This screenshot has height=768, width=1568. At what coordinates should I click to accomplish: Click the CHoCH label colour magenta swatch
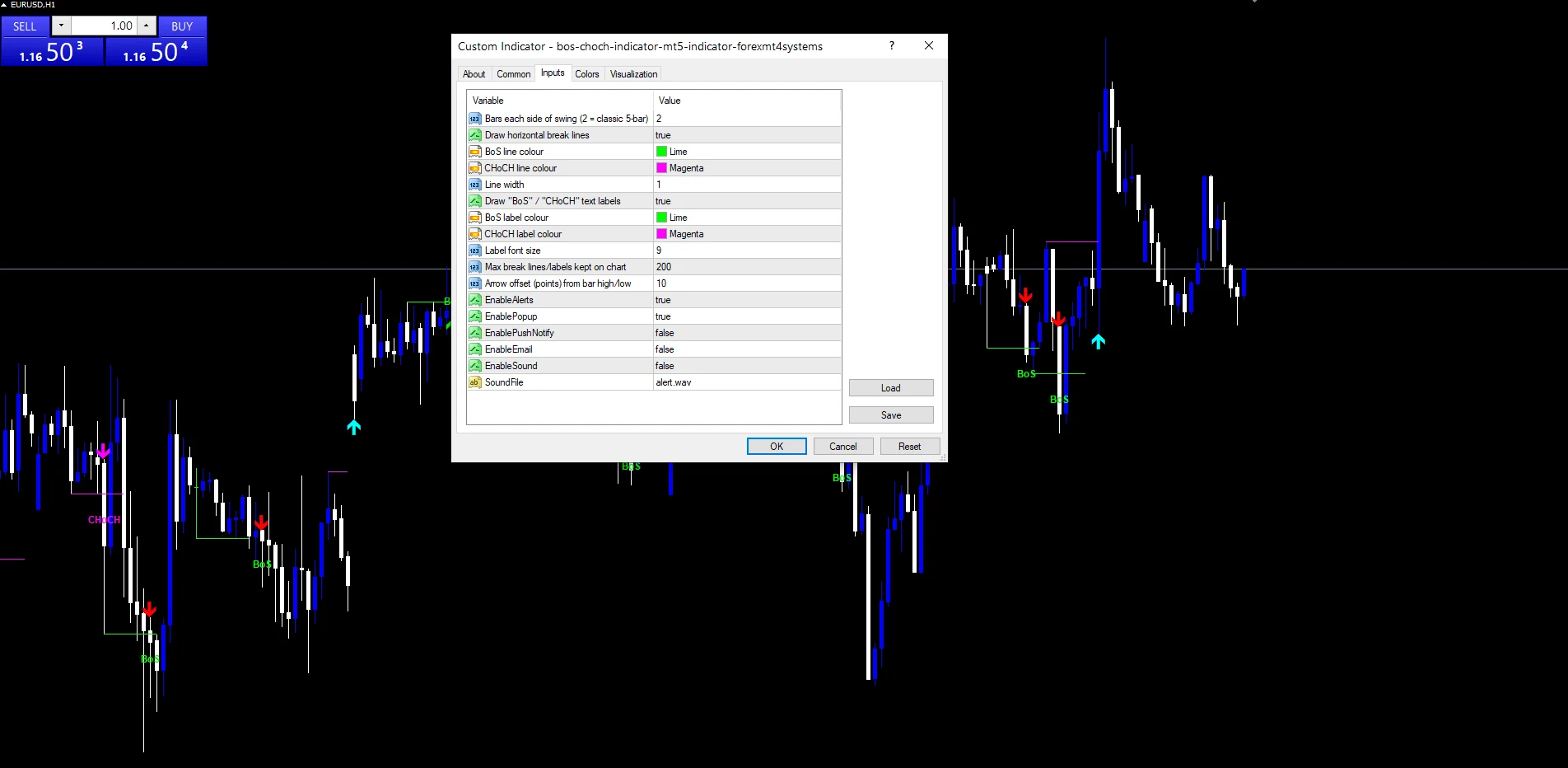661,234
